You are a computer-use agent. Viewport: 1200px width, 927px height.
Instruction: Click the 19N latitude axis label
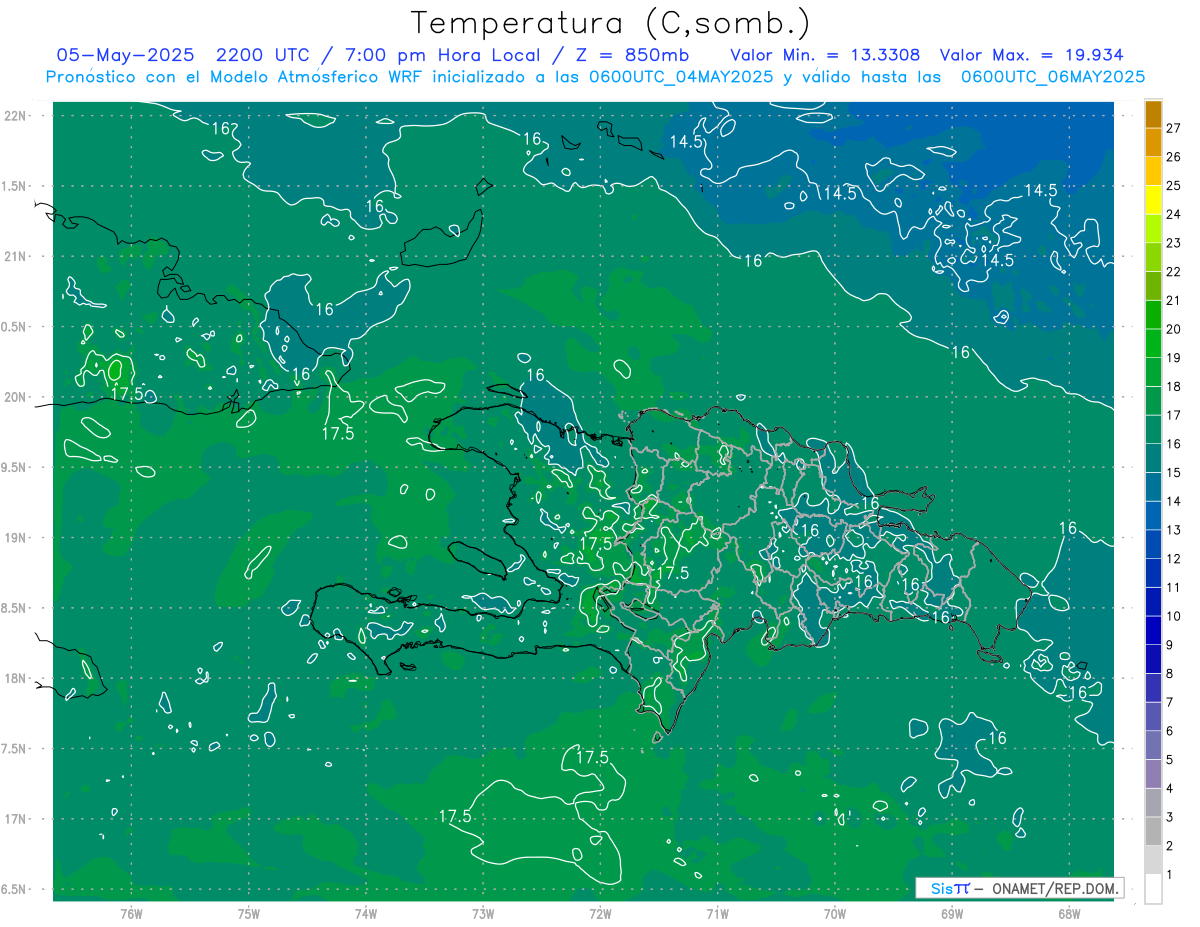pos(16,537)
